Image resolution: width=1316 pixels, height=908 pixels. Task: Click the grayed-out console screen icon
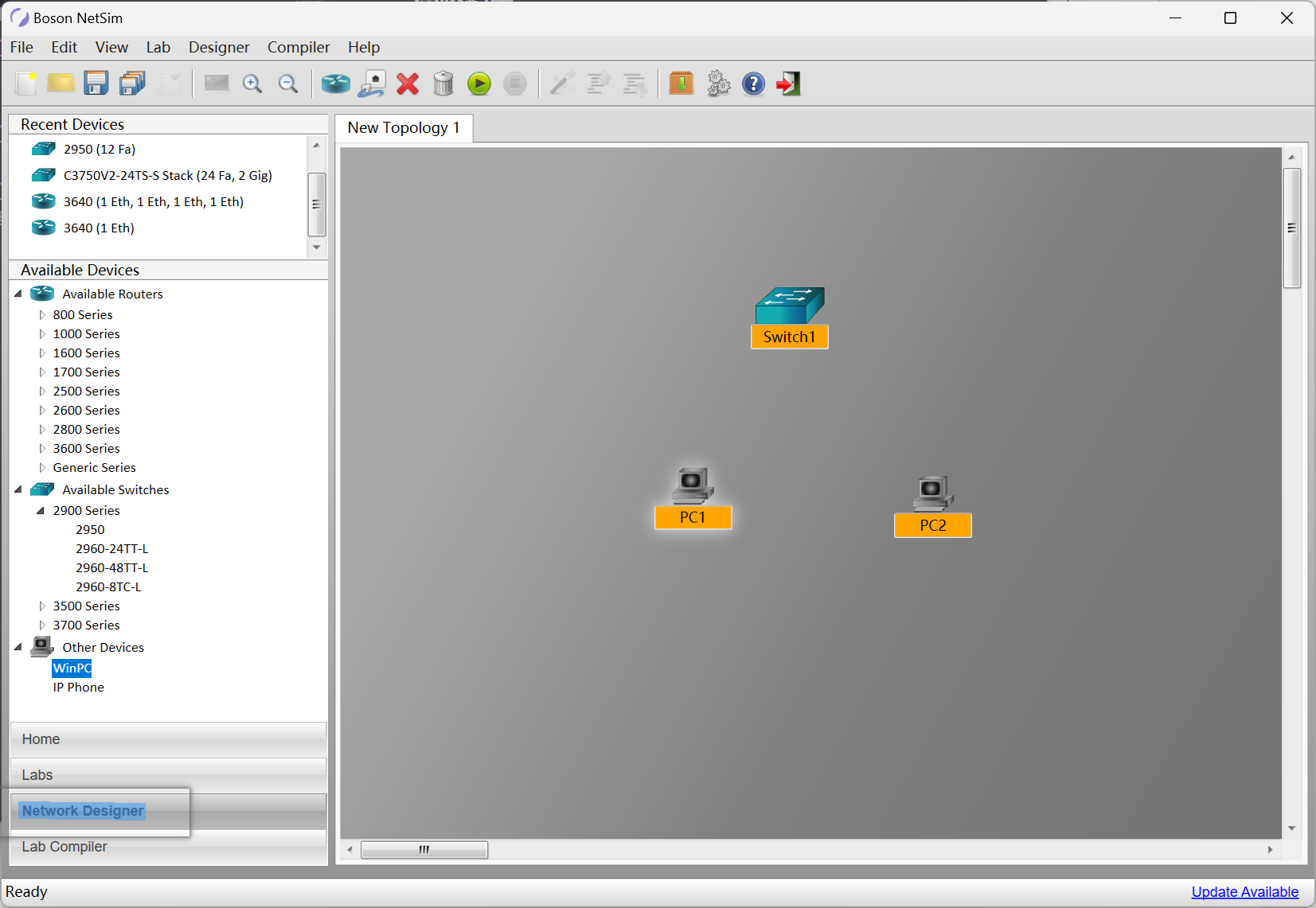(217, 84)
